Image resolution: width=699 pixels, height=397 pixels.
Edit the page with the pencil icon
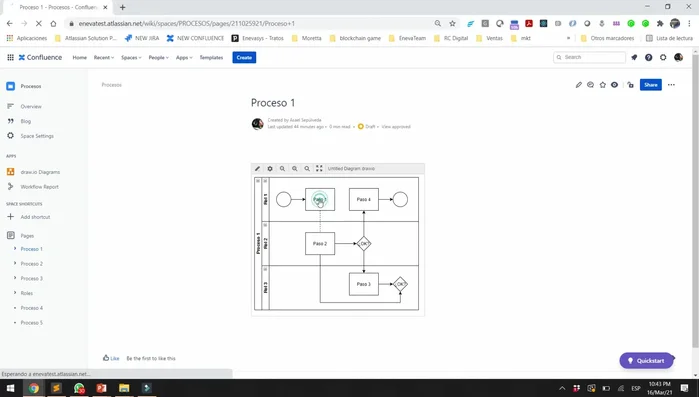click(579, 85)
